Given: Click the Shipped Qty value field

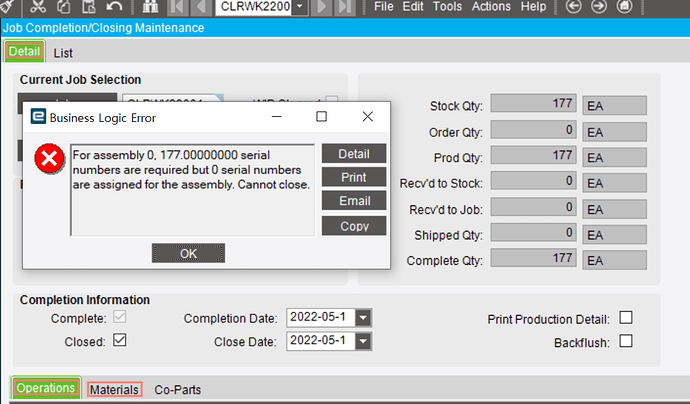Looking at the screenshot, I should (533, 232).
